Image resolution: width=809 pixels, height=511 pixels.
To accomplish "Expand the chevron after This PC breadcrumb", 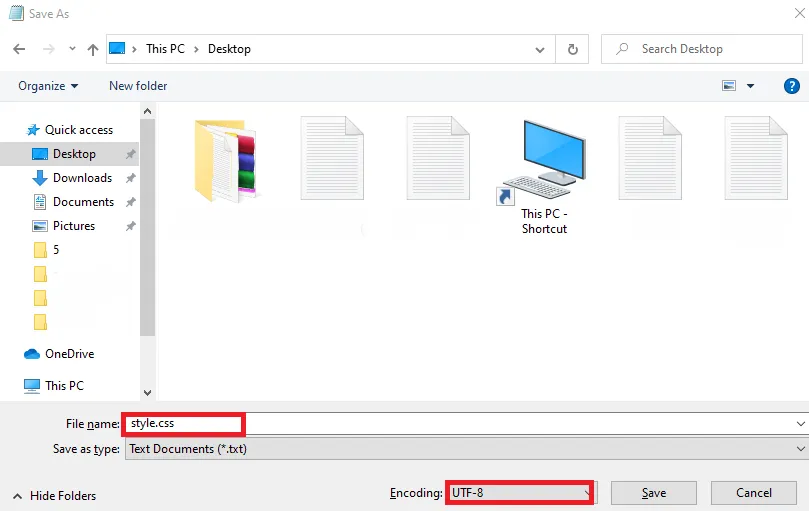I will click(x=196, y=49).
